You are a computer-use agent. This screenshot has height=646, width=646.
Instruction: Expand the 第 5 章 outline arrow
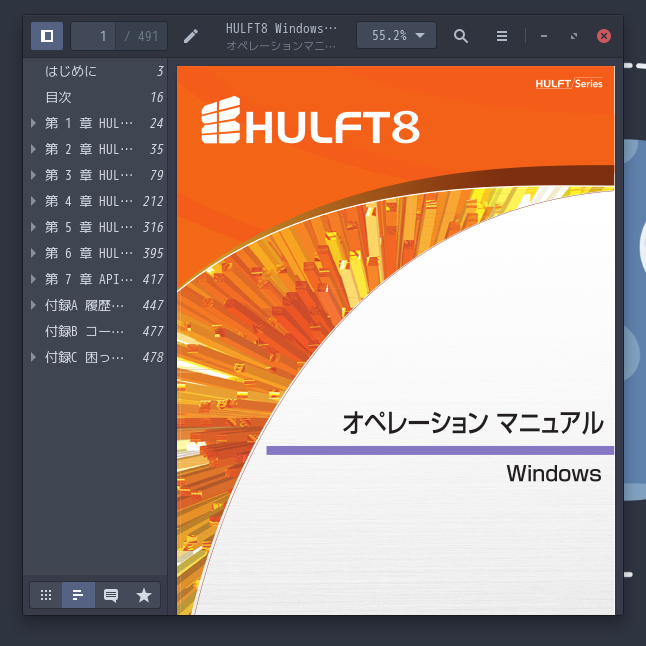pos(33,227)
